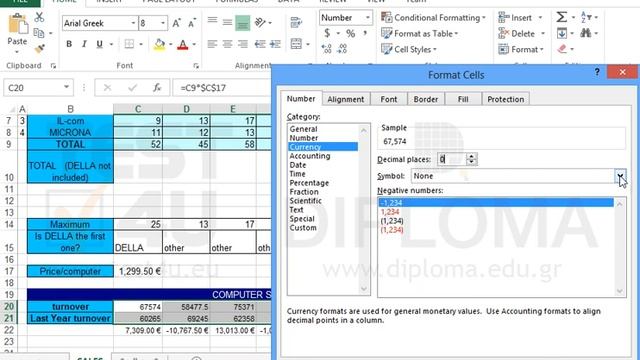The width and height of the screenshot is (640, 360).
Task: Open the Symbol dropdown arrow
Action: tap(620, 176)
